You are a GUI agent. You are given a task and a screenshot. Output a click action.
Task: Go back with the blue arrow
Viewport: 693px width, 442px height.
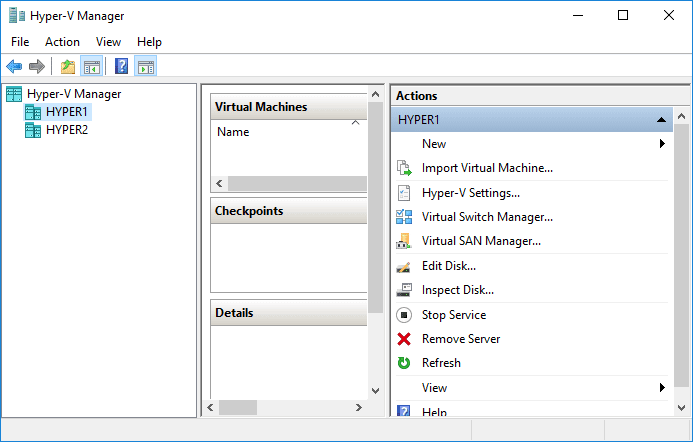14,67
